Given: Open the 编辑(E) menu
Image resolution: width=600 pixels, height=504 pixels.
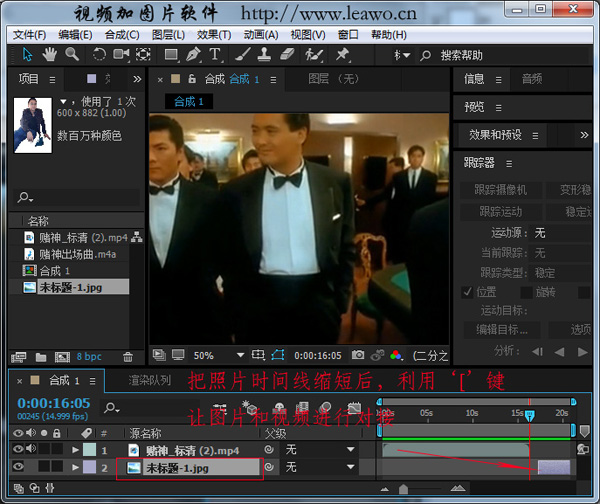Looking at the screenshot, I should (75, 35).
